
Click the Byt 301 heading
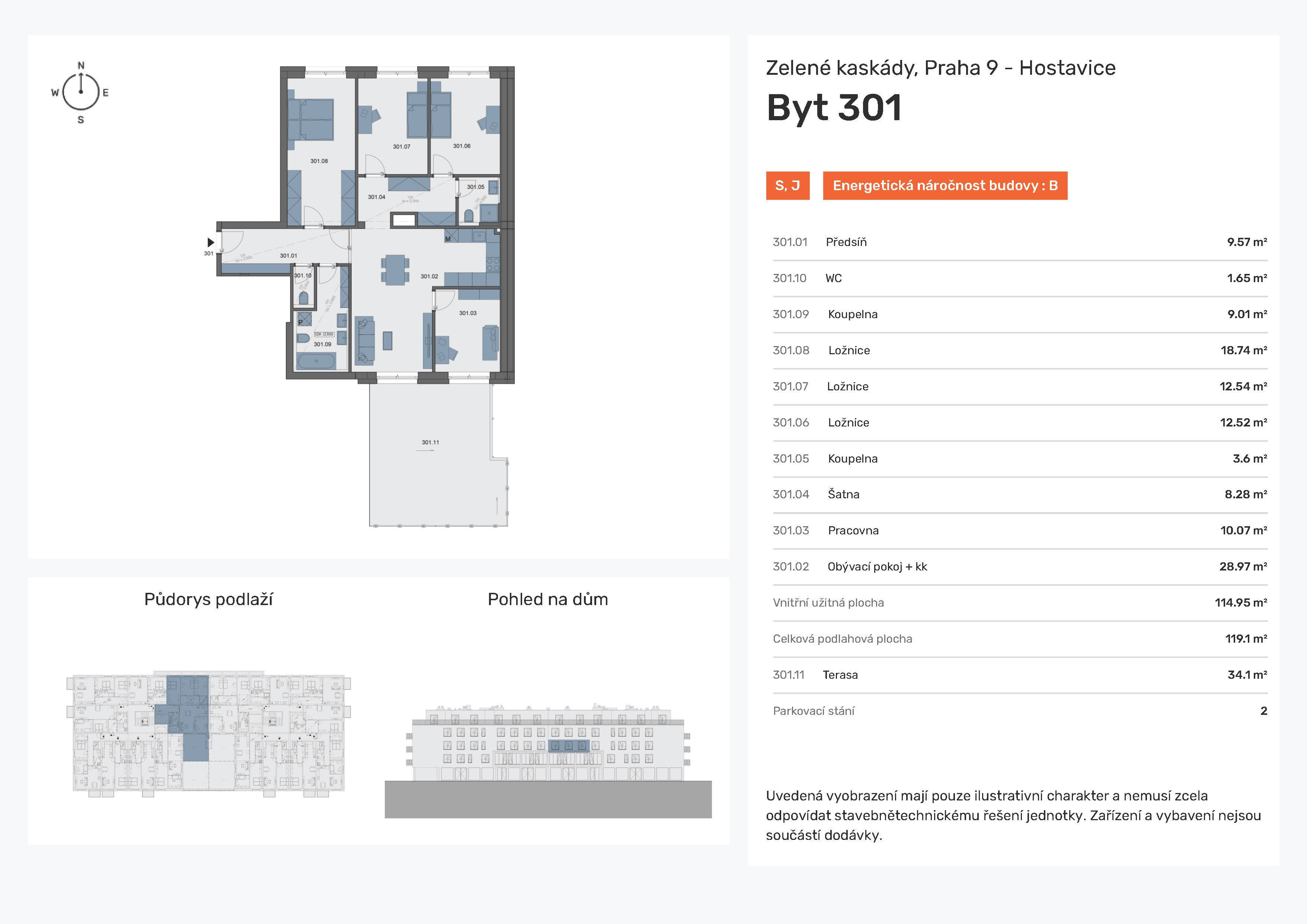834,108
